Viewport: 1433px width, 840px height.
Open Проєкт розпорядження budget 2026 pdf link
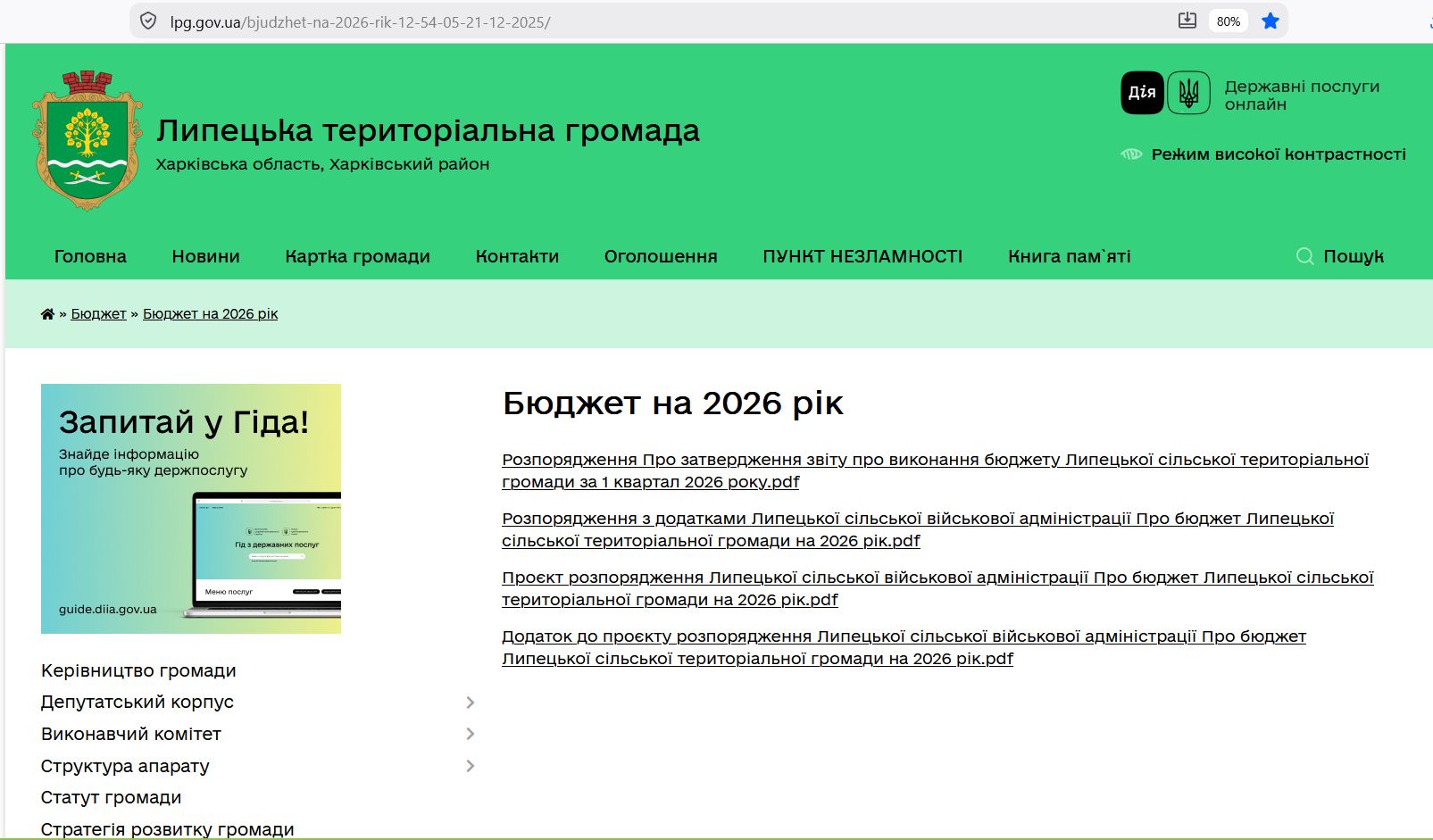(937, 588)
